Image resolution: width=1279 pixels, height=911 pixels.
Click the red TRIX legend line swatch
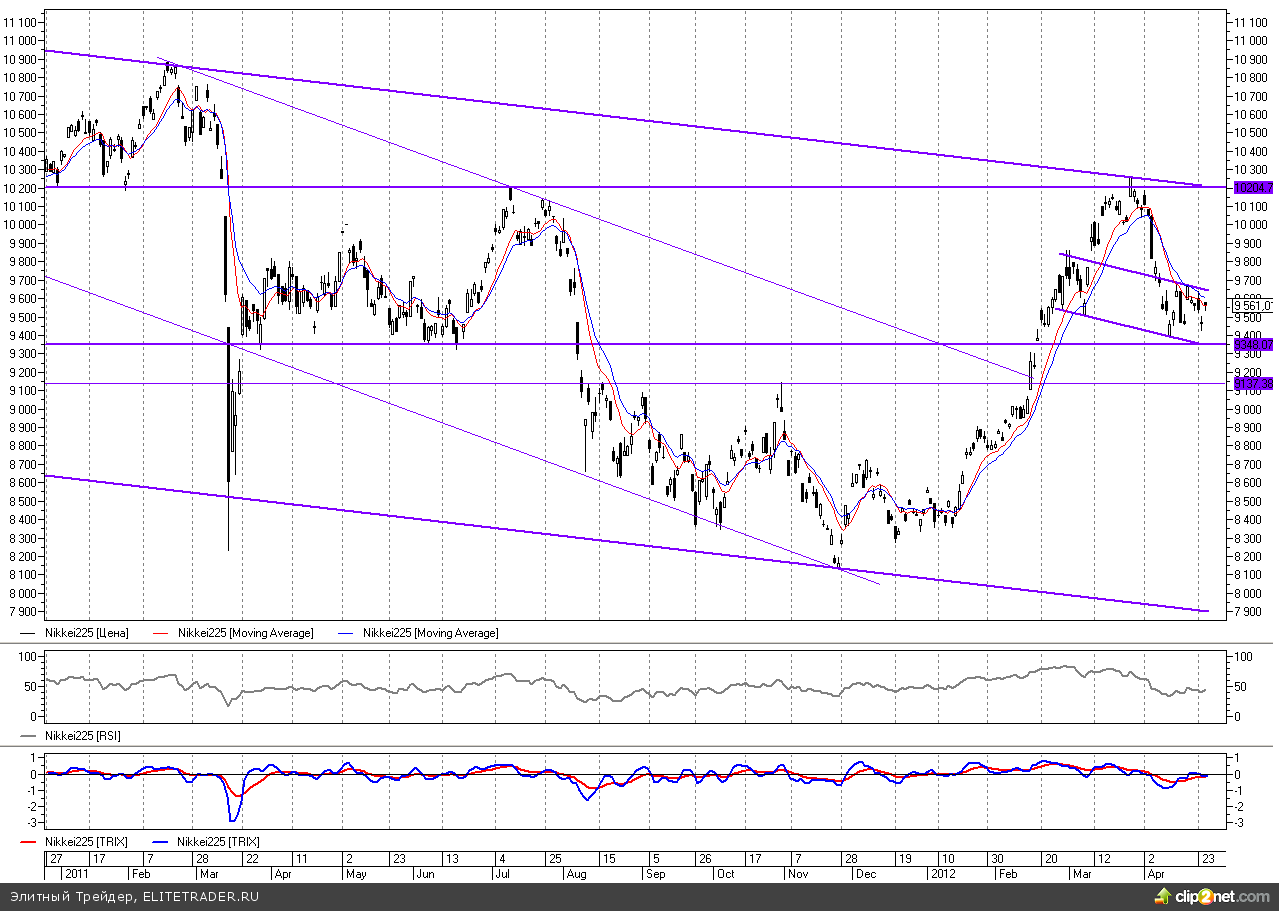[30, 842]
